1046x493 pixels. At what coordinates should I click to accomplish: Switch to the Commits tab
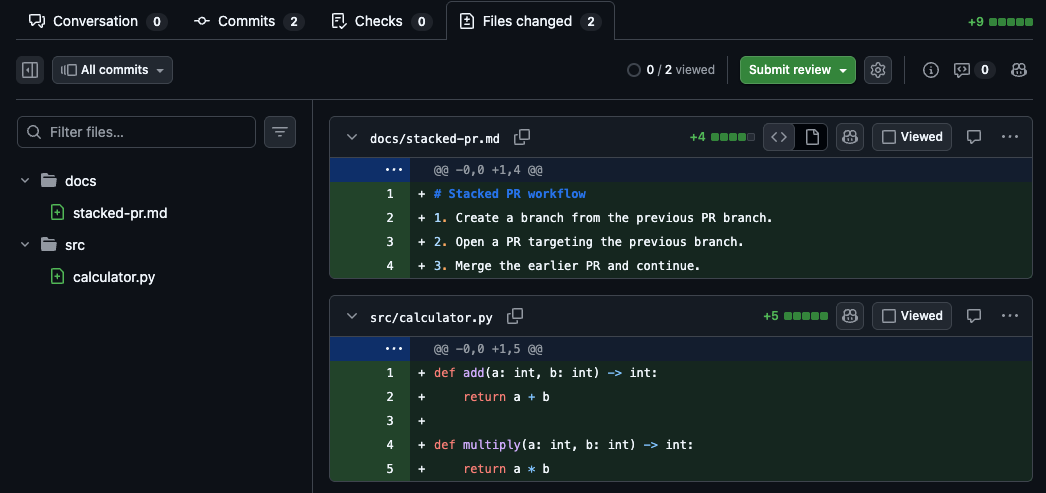(x=249, y=21)
